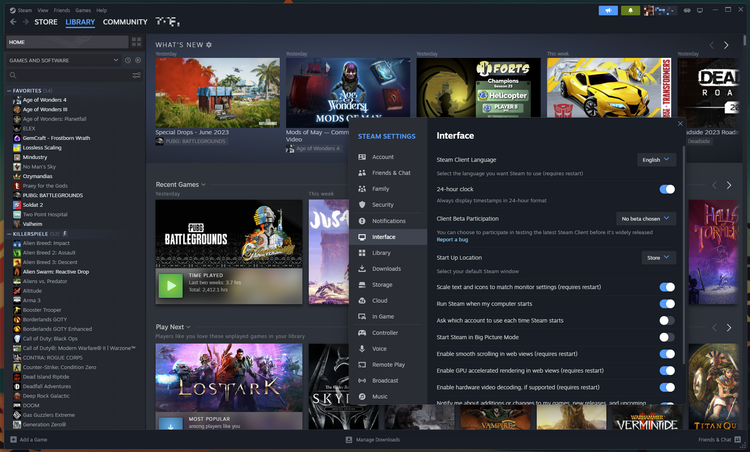This screenshot has width=750, height=452.
Task: Expand Games and Software filter dropdown
Action: (63, 60)
